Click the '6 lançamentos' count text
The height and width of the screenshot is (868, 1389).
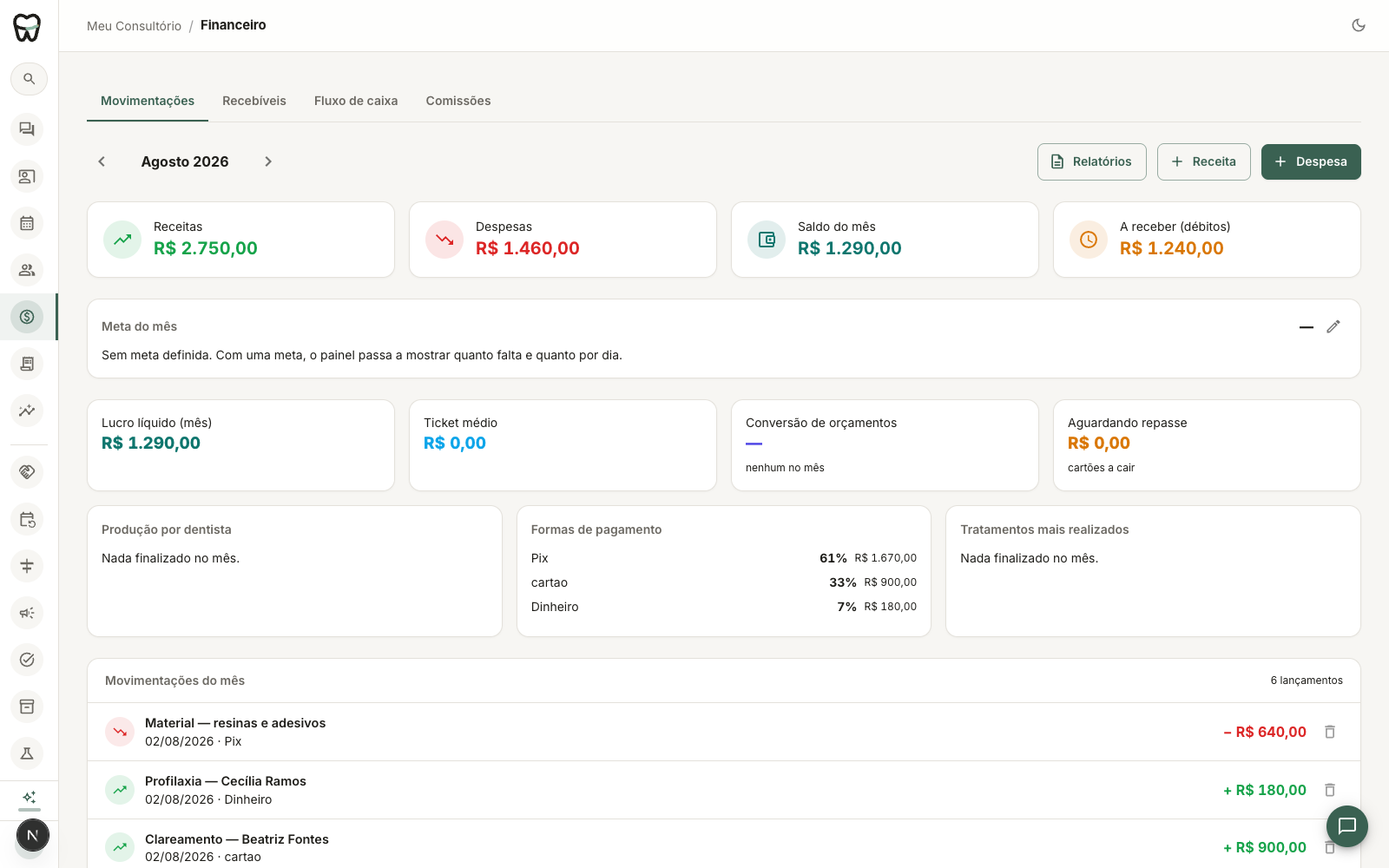(1307, 681)
